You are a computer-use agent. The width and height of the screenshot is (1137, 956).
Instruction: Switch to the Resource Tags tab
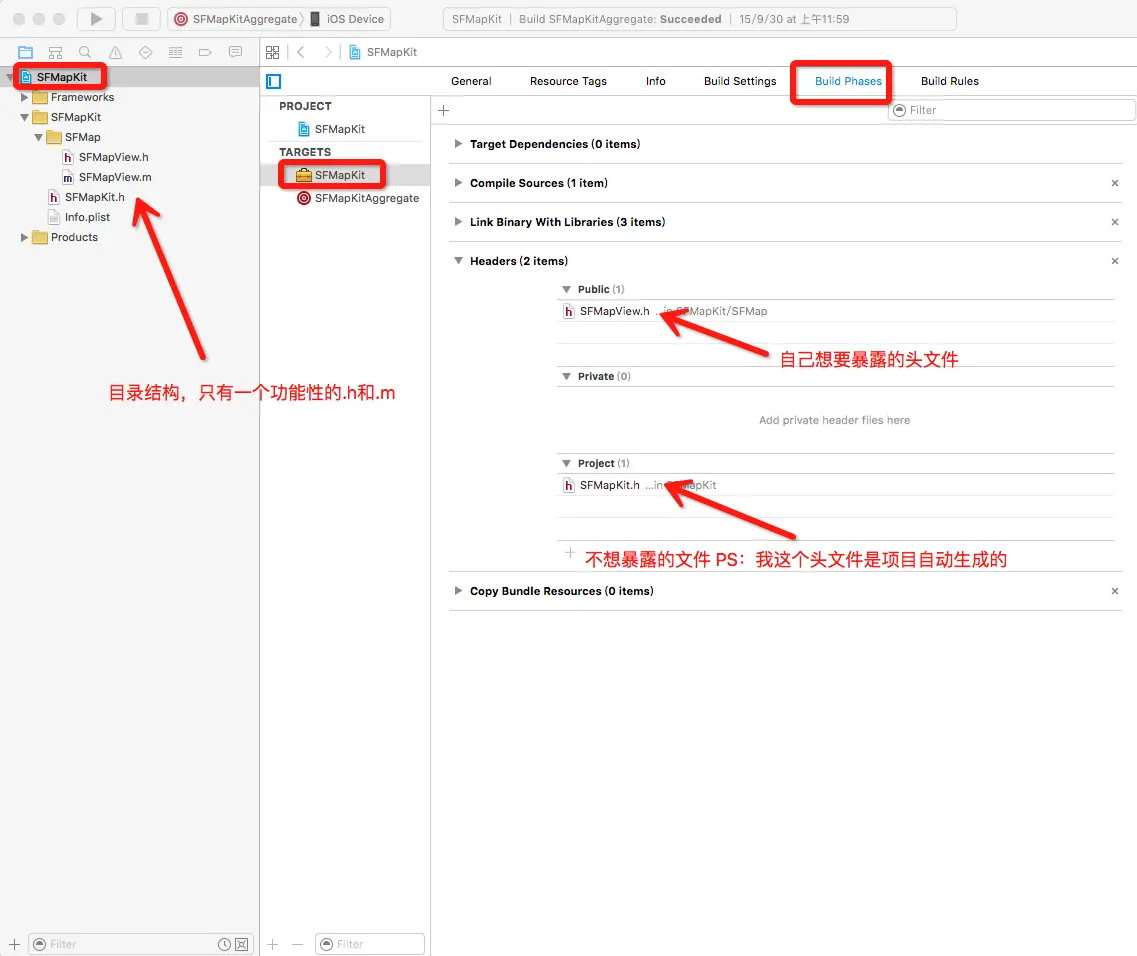[568, 81]
